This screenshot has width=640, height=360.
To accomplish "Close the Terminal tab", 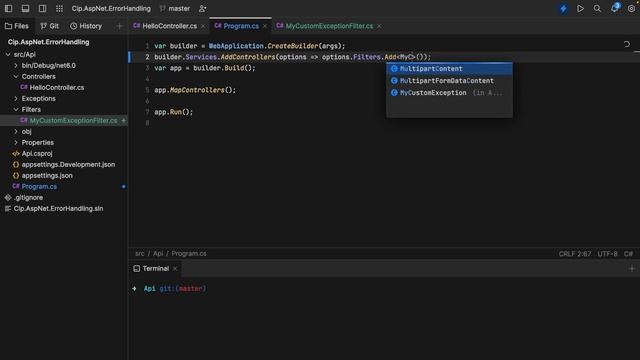I will tap(175, 269).
